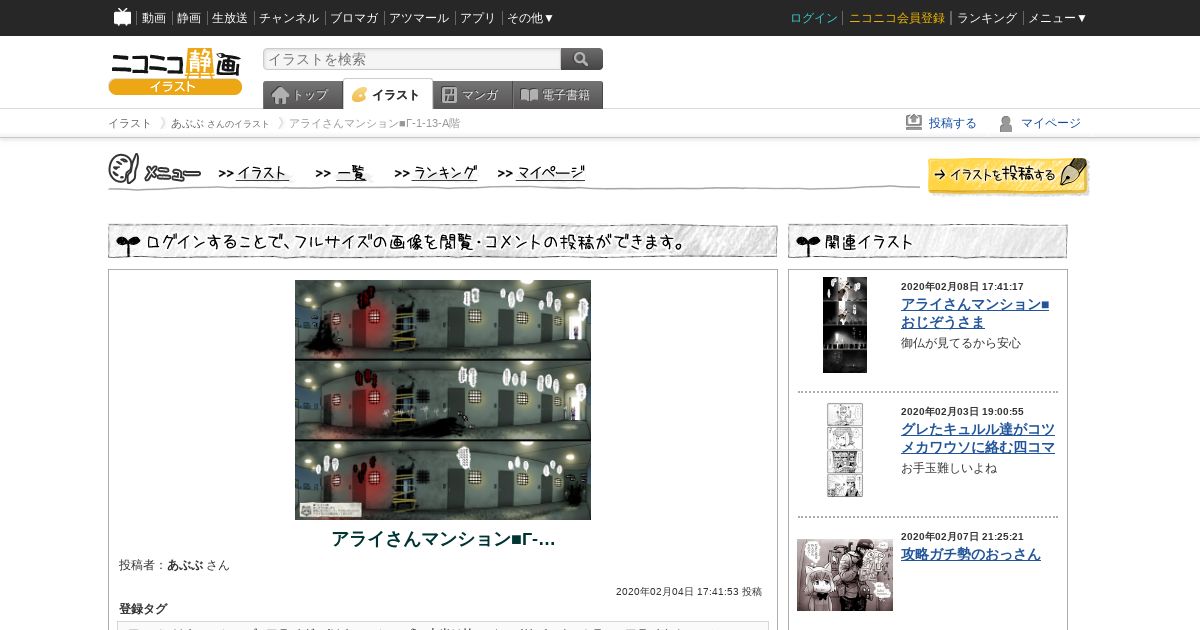Open the アライさんマンション■おじぞうさま link
This screenshot has width=1200, height=630.
[975, 313]
